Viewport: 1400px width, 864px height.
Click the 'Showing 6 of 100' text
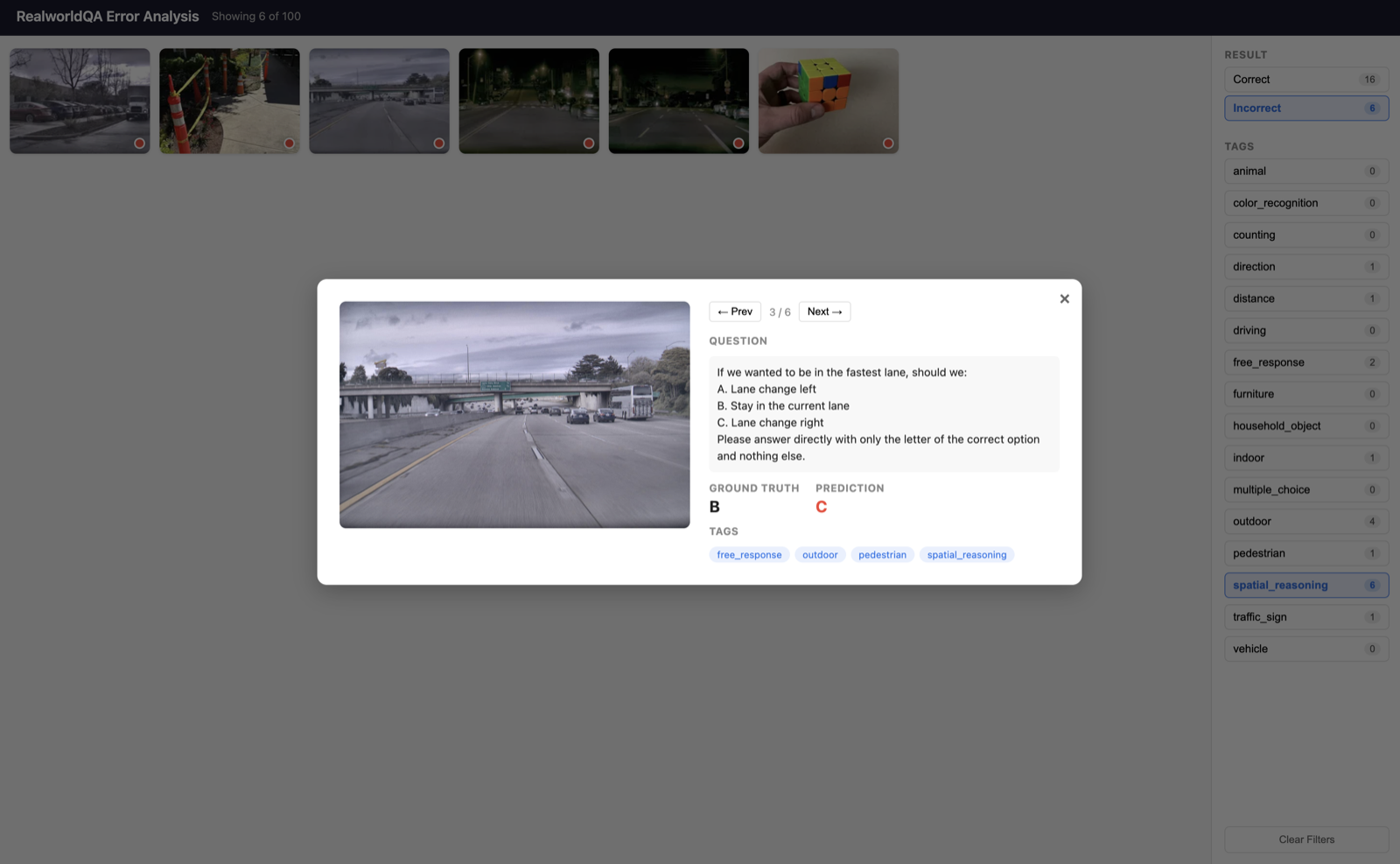coord(256,17)
